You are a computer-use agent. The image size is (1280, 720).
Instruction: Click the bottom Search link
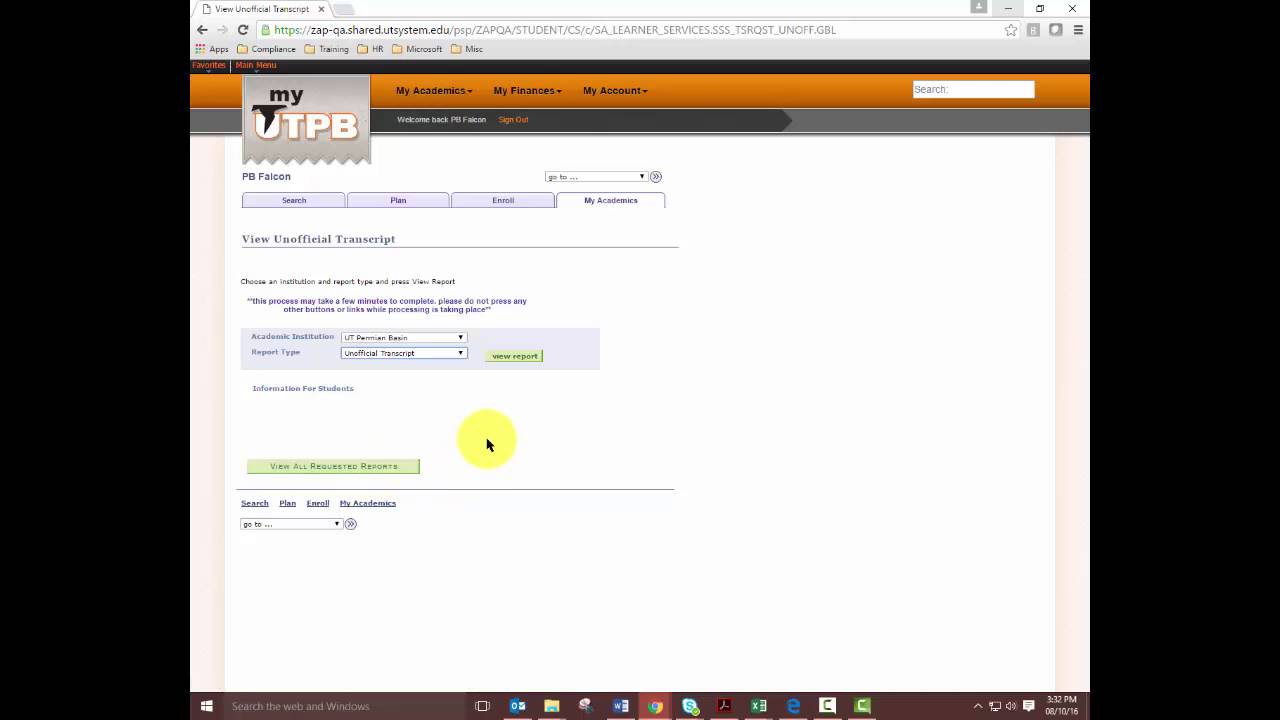[254, 503]
